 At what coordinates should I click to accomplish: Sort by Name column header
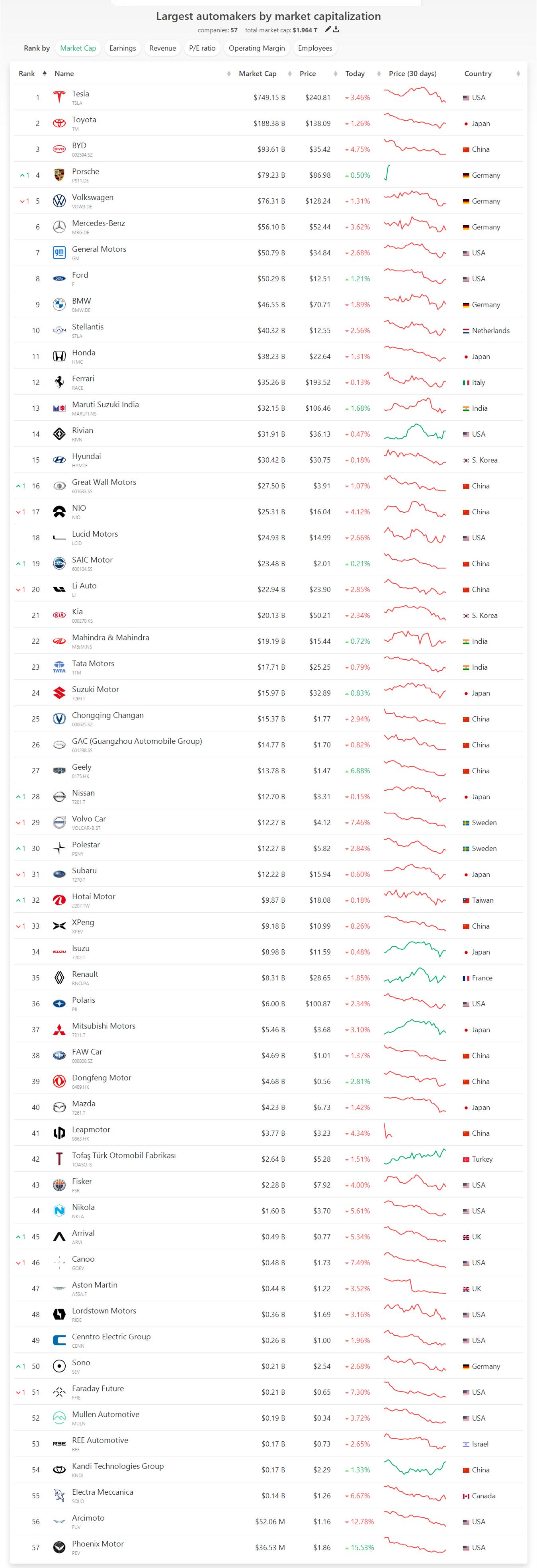[64, 74]
